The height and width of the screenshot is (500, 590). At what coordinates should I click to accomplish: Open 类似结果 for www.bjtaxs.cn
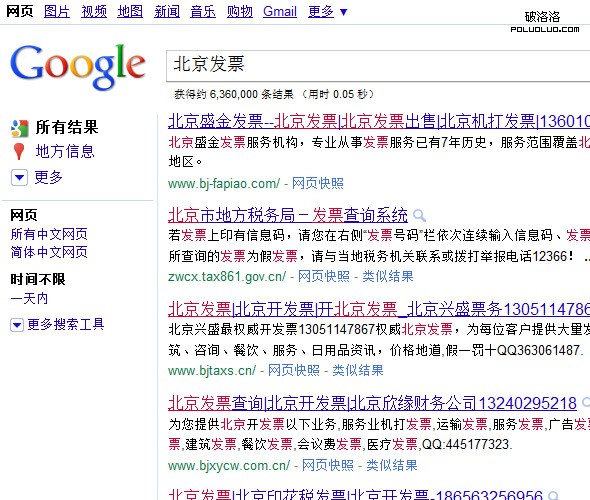tap(357, 371)
